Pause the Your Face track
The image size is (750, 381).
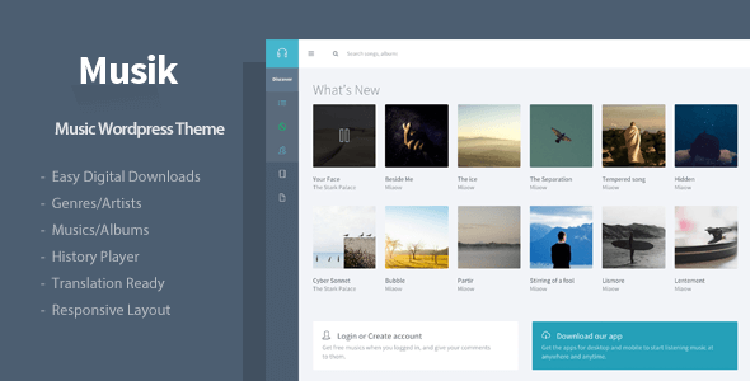[344, 136]
